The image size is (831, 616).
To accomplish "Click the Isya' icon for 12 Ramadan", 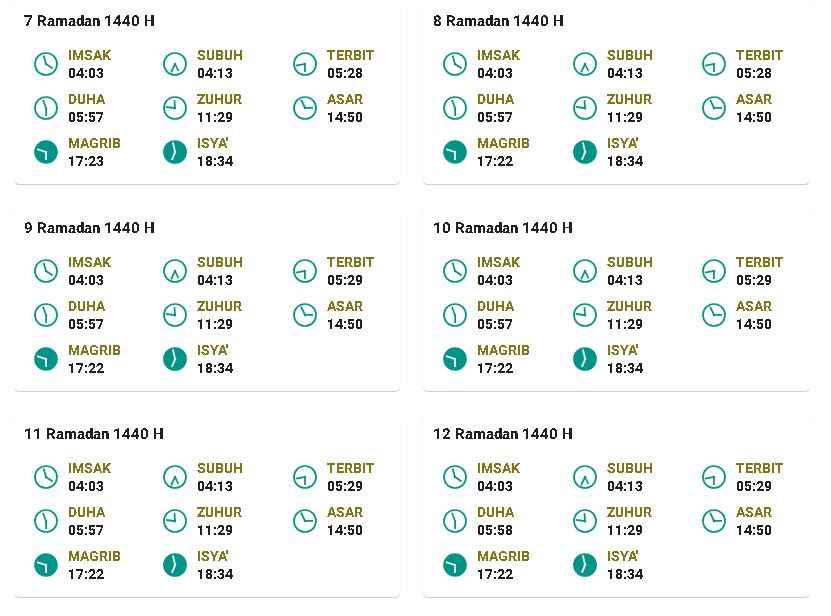I will click(x=585, y=565).
